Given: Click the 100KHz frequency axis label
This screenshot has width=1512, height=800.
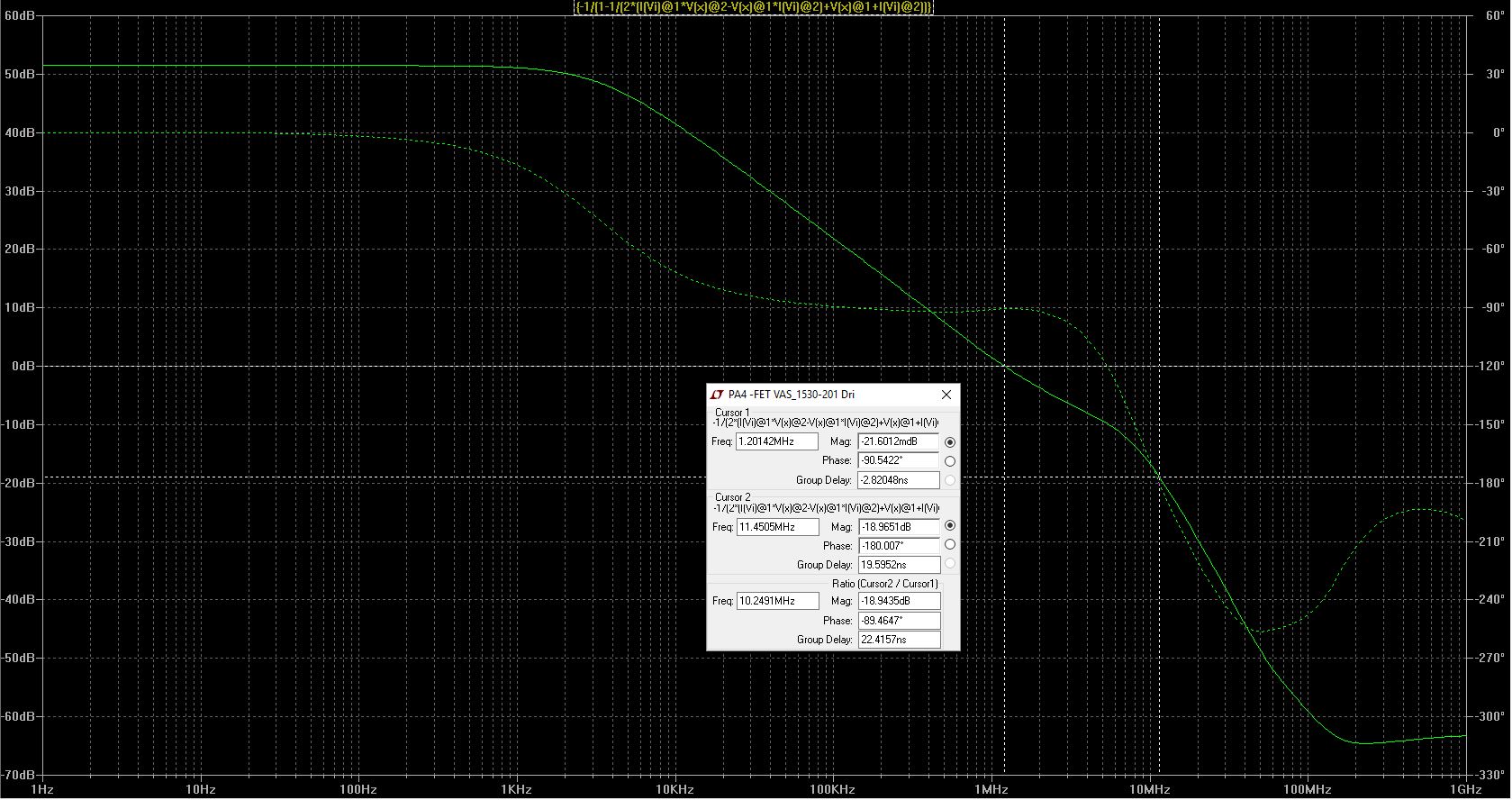Looking at the screenshot, I should point(832,790).
